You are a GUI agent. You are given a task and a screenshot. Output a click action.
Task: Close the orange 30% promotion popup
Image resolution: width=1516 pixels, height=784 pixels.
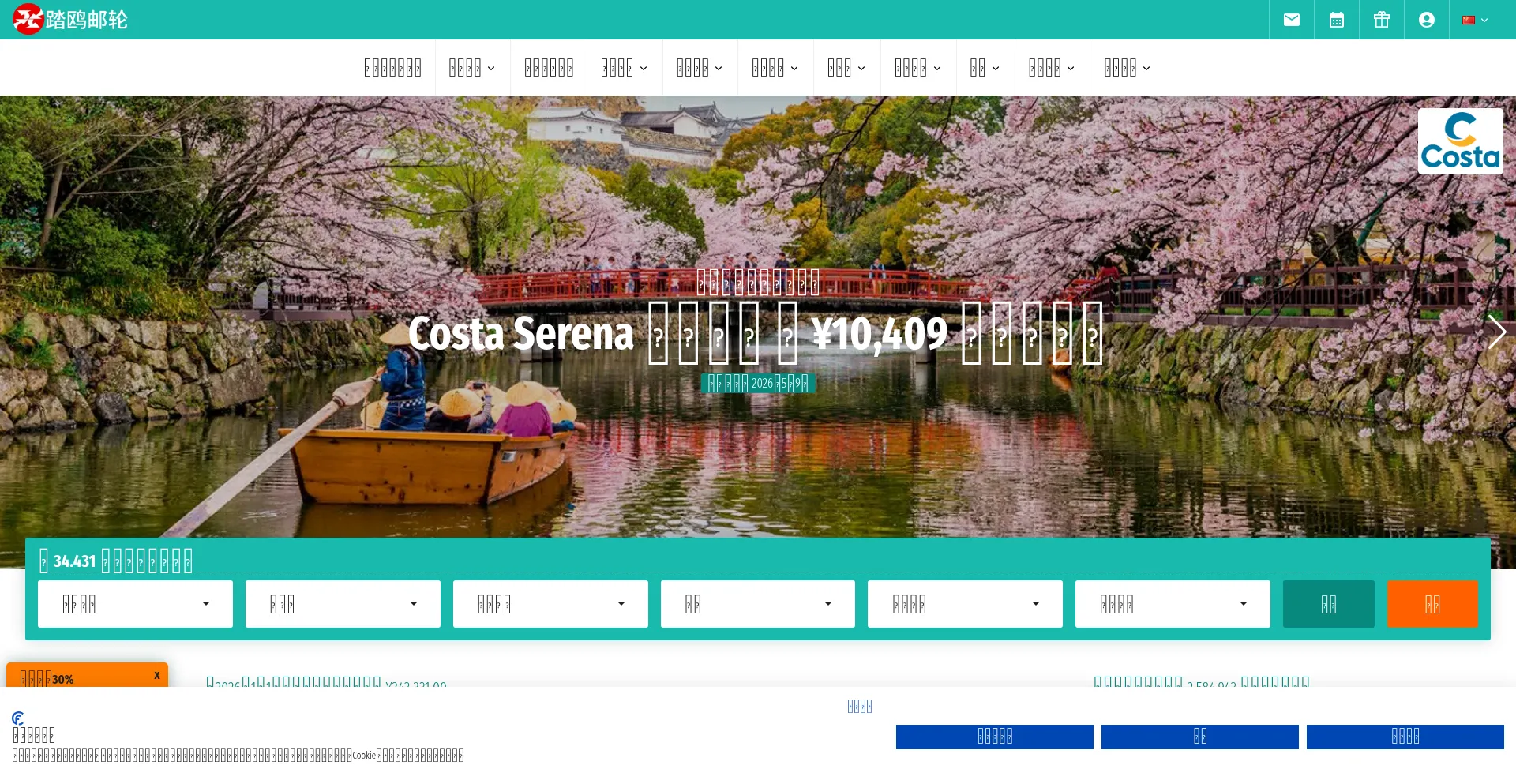(157, 675)
